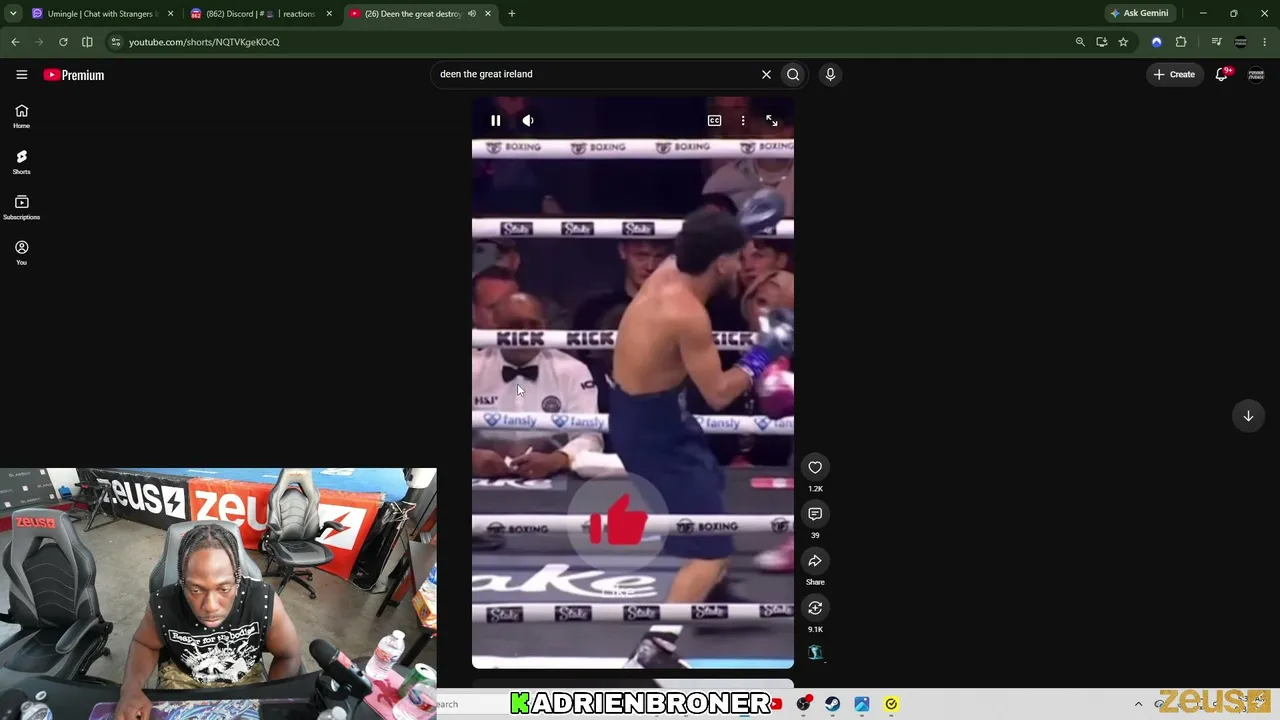The height and width of the screenshot is (720, 1280).
Task: Reload the current page
Action: pyautogui.click(x=63, y=42)
